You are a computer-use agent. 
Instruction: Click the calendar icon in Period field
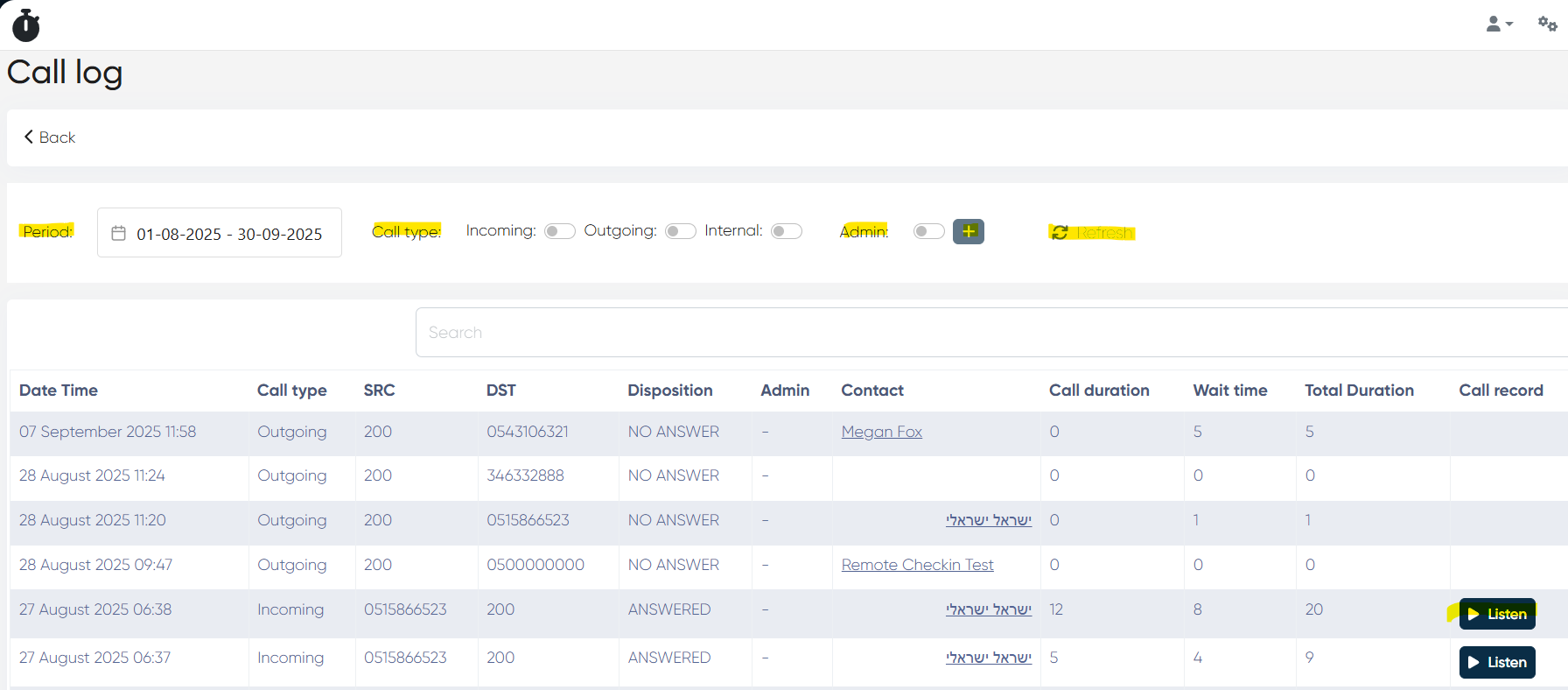119,234
